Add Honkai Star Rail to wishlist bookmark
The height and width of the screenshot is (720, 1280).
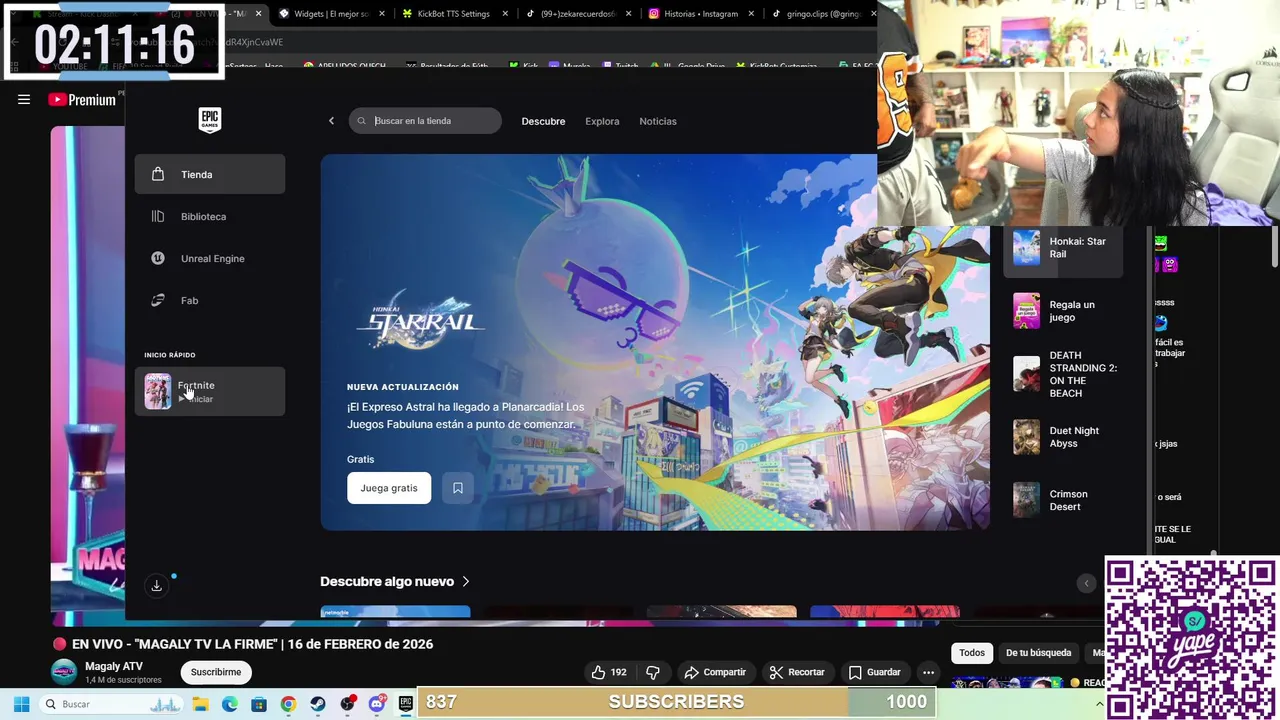tap(458, 488)
